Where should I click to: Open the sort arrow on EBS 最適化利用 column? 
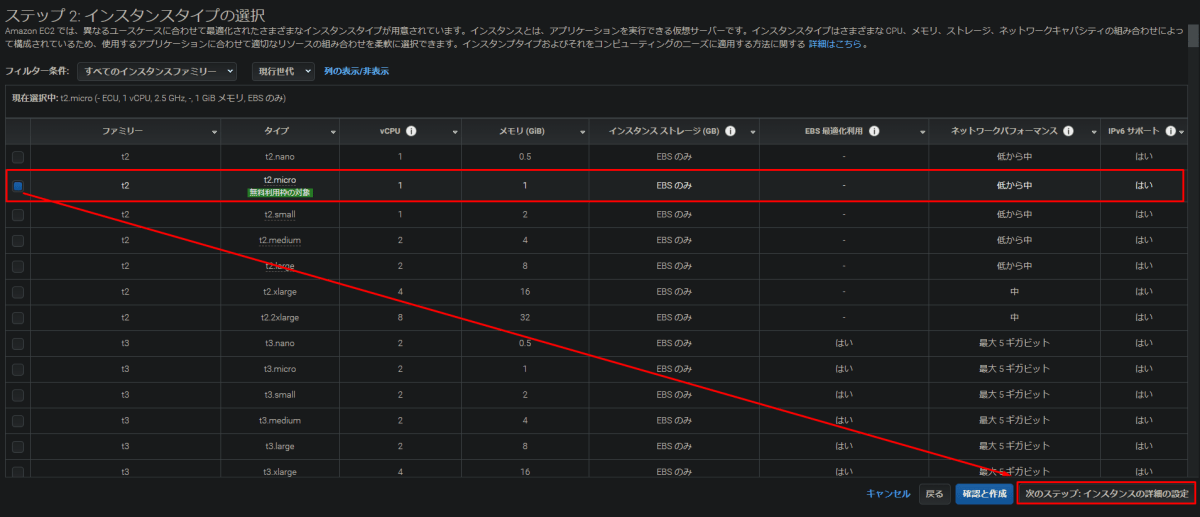922,132
